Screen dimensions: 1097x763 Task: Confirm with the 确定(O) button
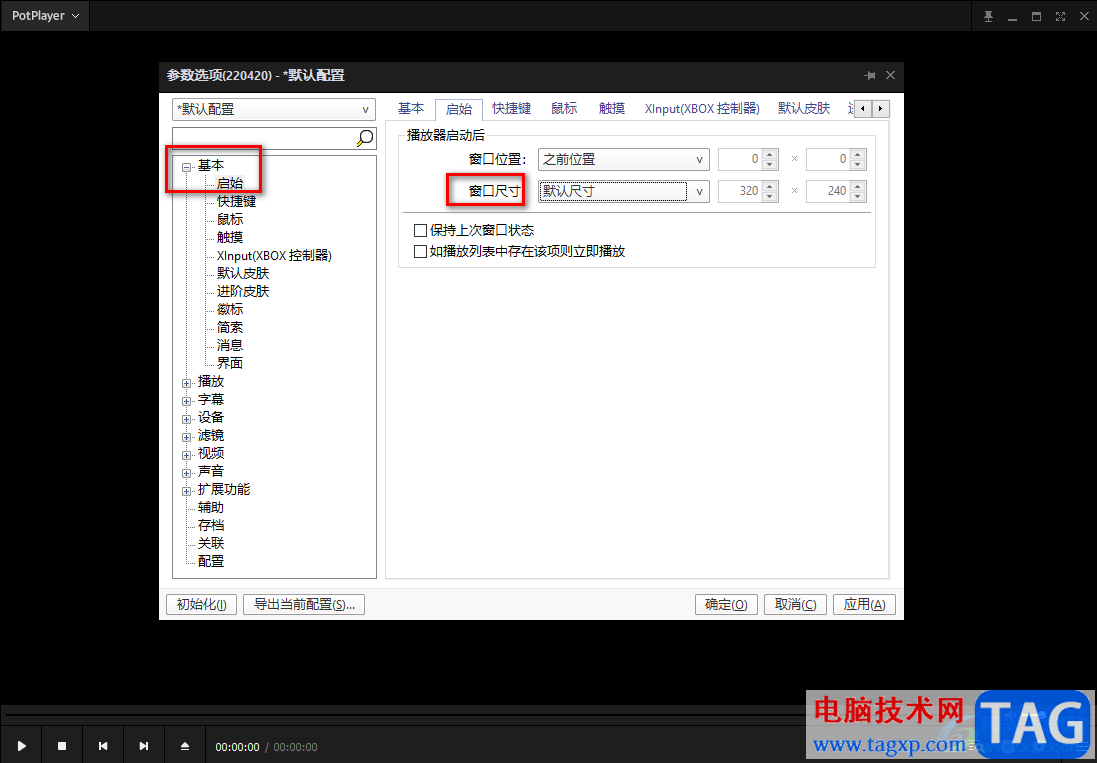click(x=726, y=604)
